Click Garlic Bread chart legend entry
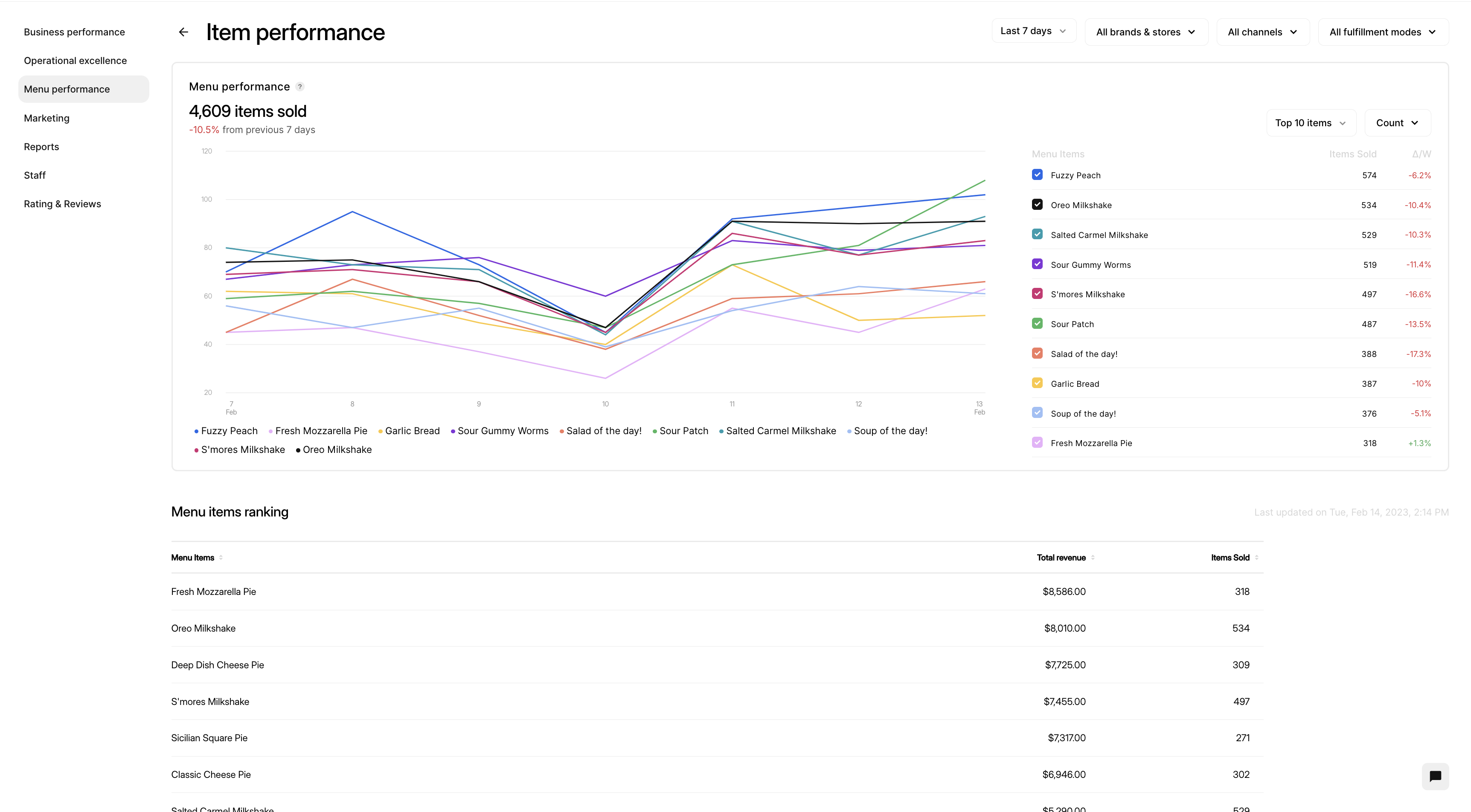This screenshot has width=1471, height=812. [409, 431]
